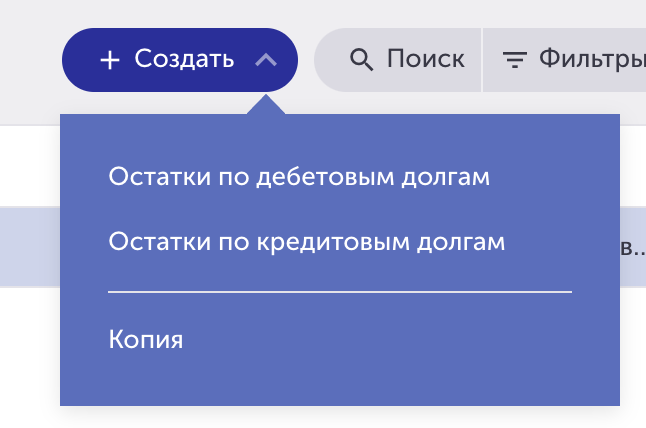This screenshot has height=428, width=646.
Task: Click the triangular pointer atop the dropdown panel
Action: 266,105
